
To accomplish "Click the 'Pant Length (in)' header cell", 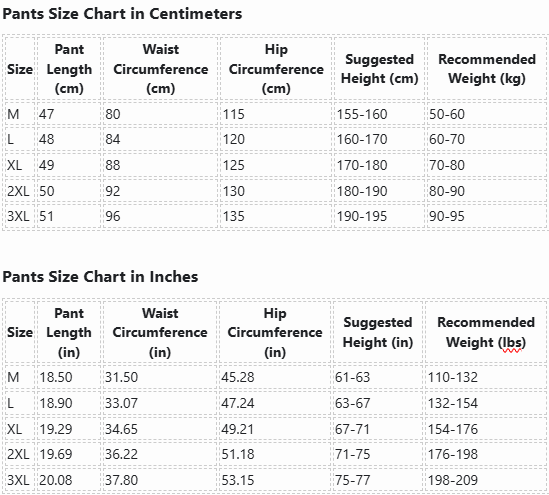I will click(69, 332).
